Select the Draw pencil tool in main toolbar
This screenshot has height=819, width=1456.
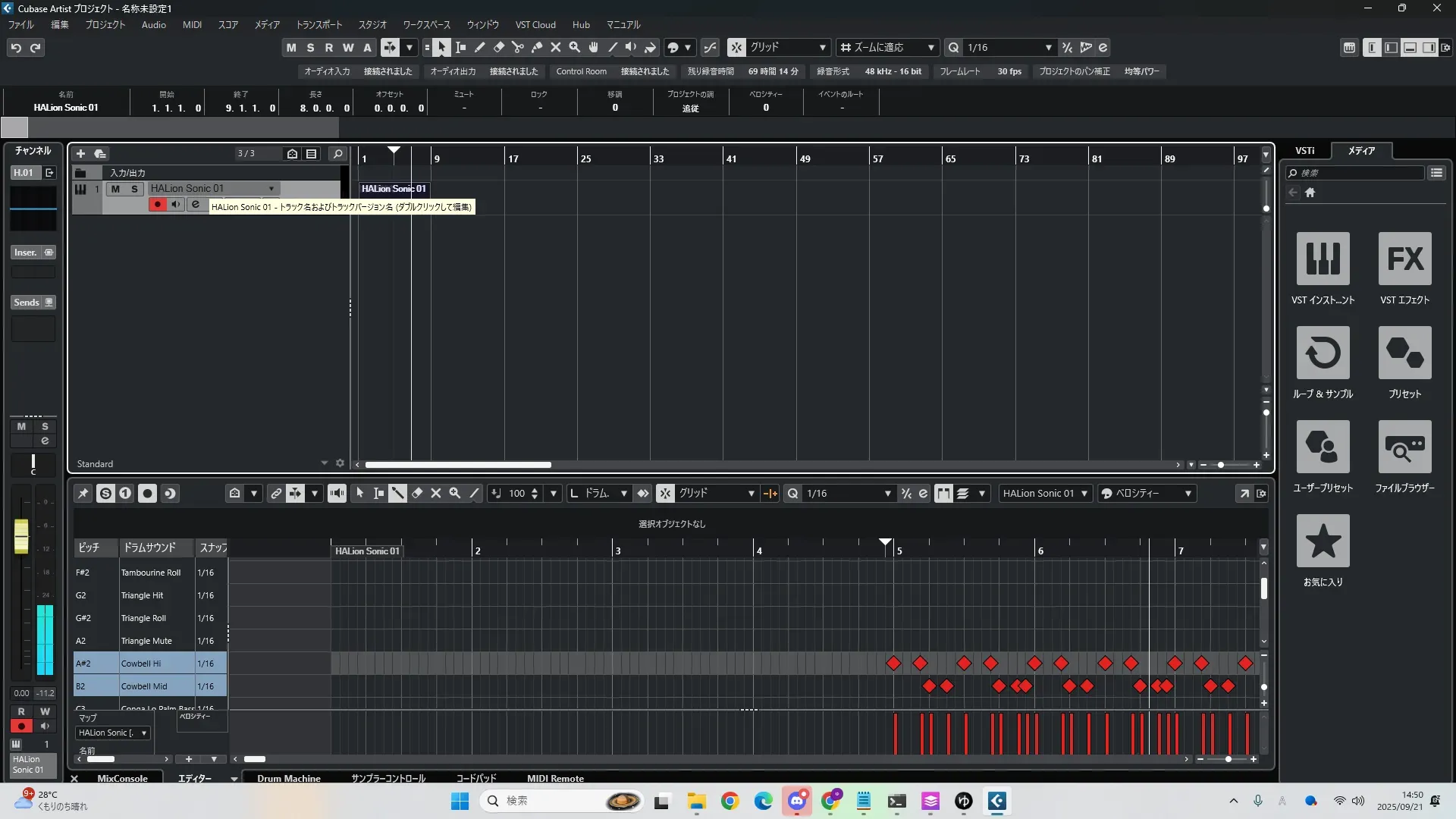(x=480, y=47)
